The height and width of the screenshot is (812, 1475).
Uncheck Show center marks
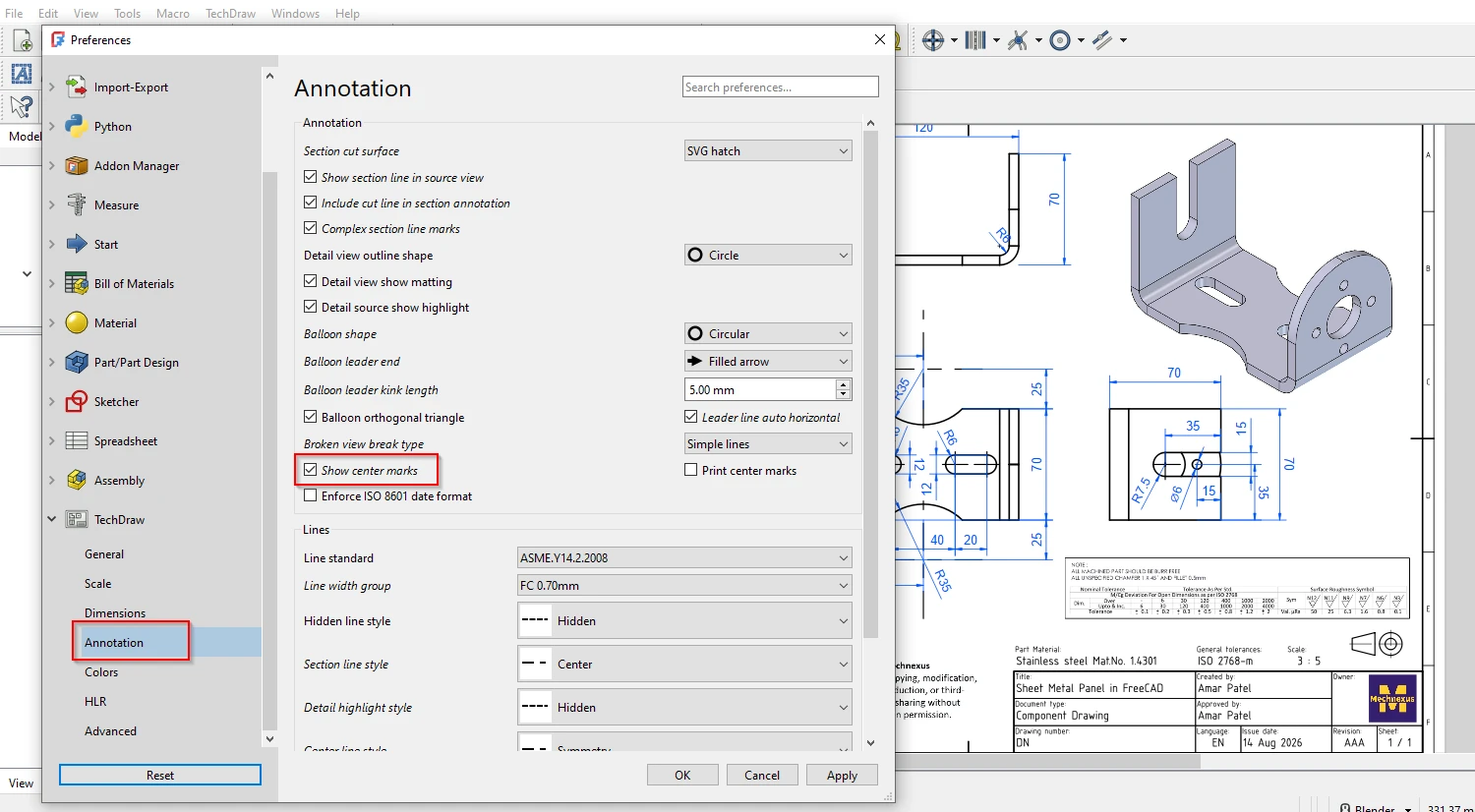[311, 470]
